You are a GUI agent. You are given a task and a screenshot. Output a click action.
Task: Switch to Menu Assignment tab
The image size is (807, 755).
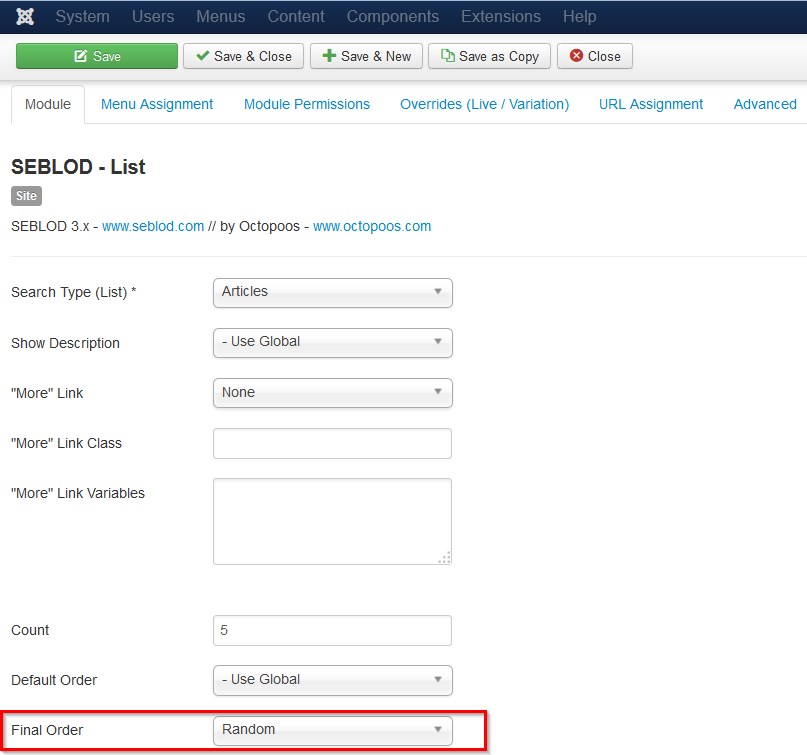pos(157,104)
